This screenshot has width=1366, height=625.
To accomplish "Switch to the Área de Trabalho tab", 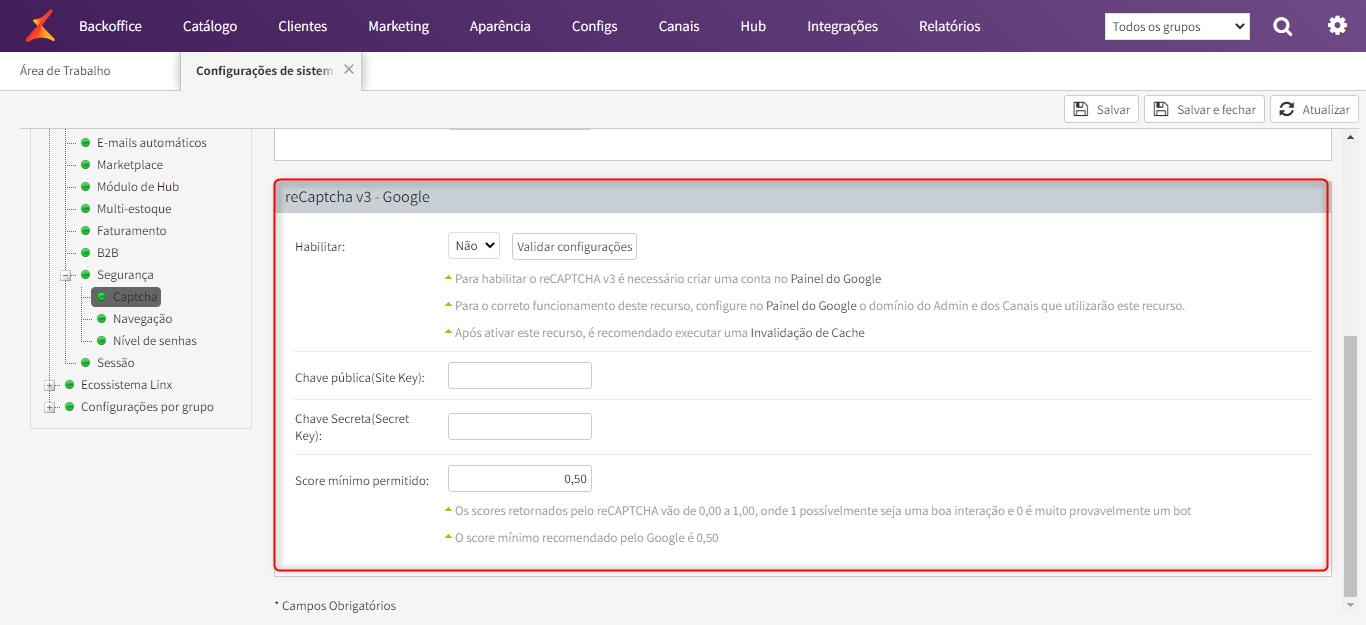I will (65, 71).
